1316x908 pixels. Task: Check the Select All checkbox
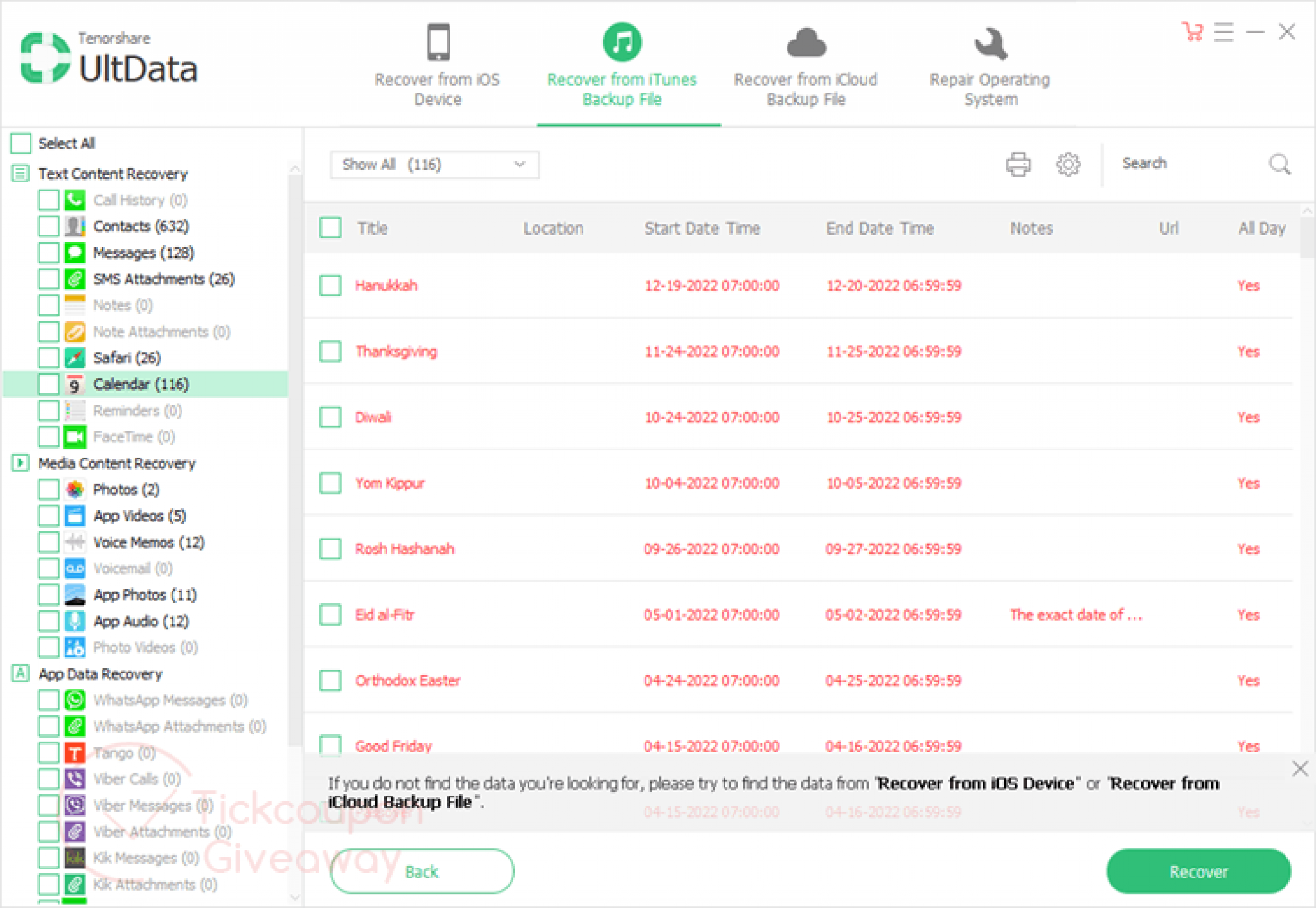21,143
